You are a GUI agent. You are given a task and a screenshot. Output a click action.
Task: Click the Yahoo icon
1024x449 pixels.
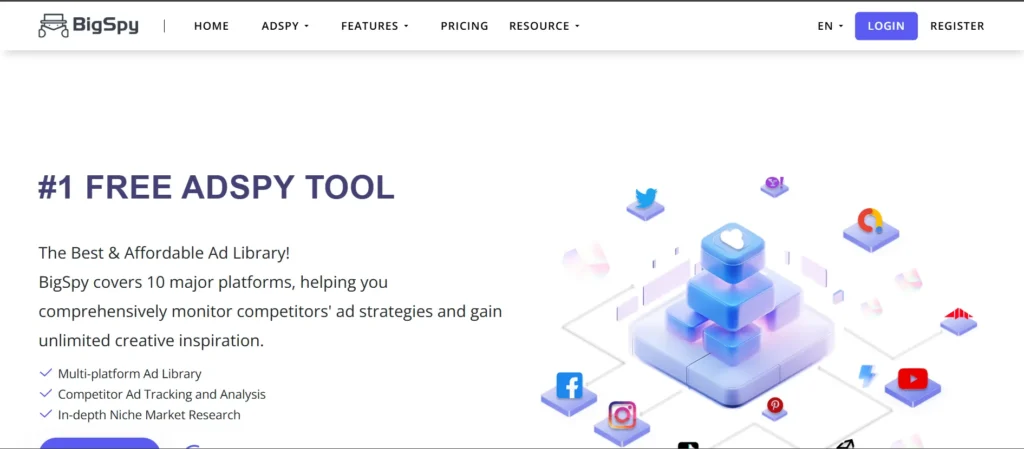point(775,183)
